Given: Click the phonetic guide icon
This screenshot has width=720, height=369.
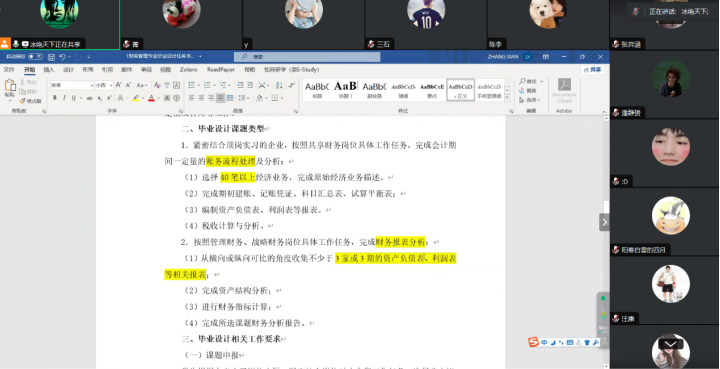Looking at the screenshot, I should 167,85.
